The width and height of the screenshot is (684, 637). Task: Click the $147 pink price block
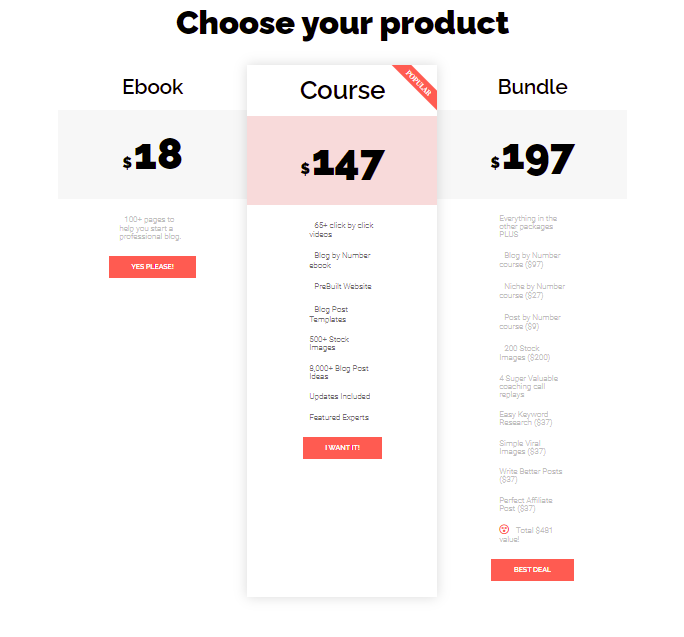coord(342,161)
